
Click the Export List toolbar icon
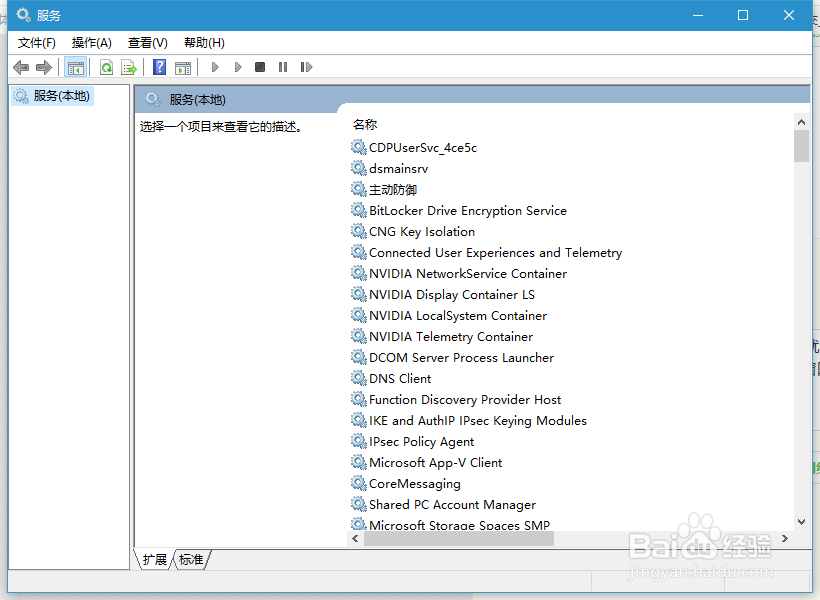point(129,67)
